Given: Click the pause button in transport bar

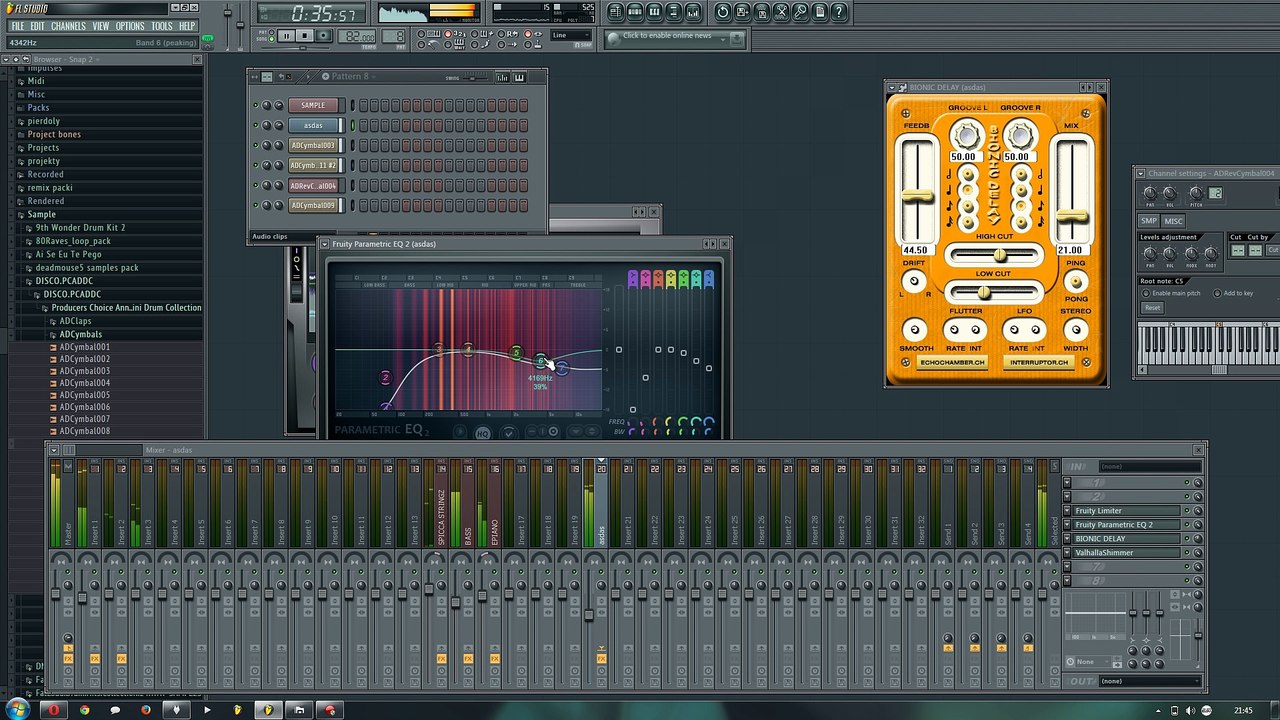Looking at the screenshot, I should click(286, 36).
